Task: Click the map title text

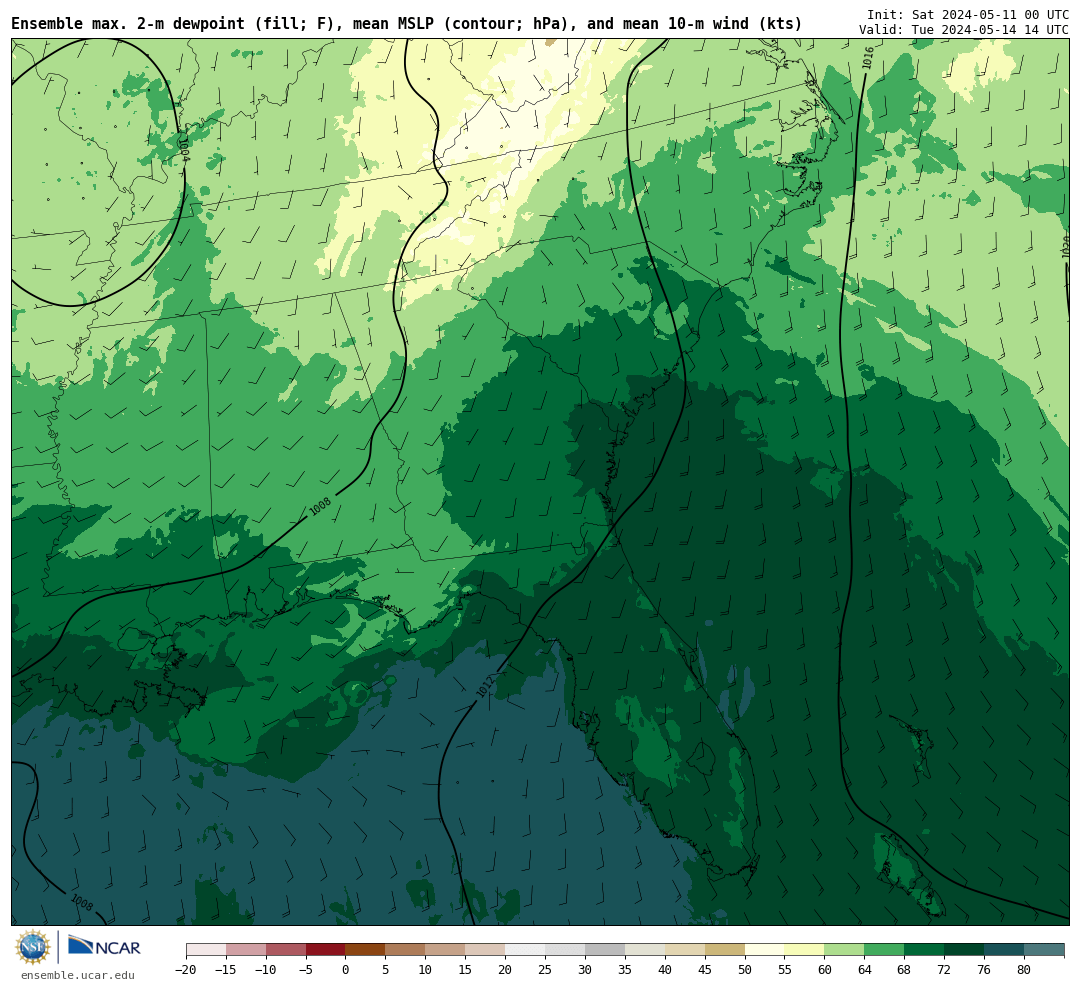Action: pyautogui.click(x=406, y=23)
